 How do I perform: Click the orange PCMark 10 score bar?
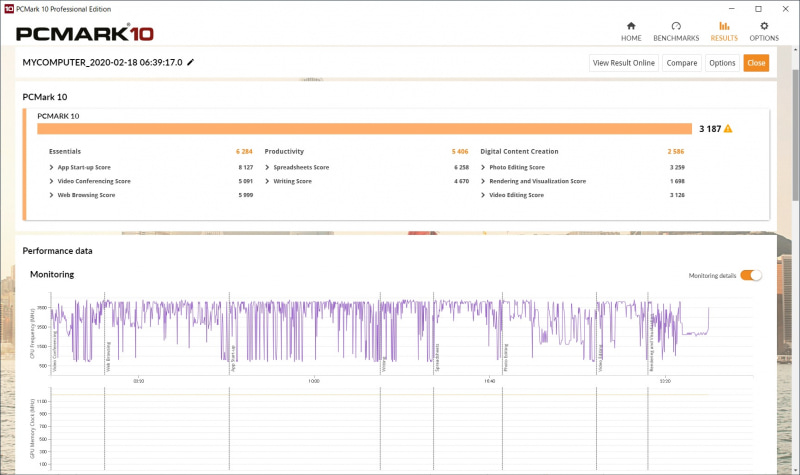click(364, 129)
